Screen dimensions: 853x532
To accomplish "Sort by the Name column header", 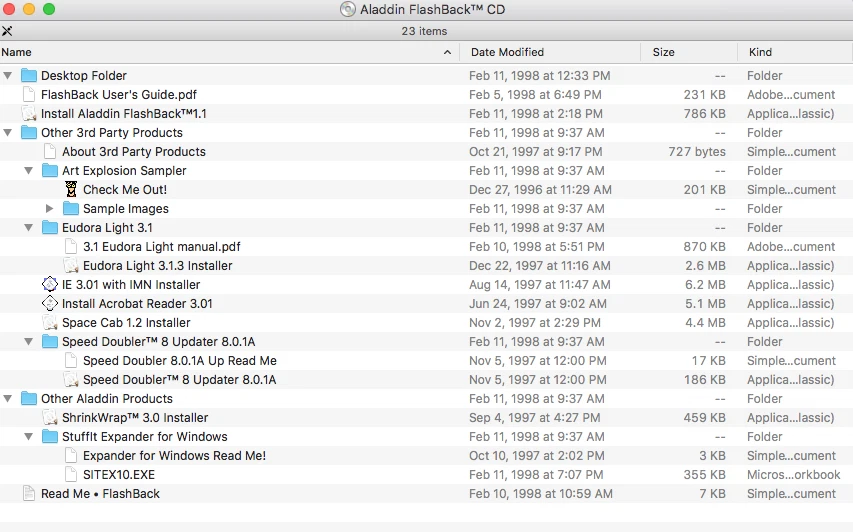I will click(x=230, y=52).
